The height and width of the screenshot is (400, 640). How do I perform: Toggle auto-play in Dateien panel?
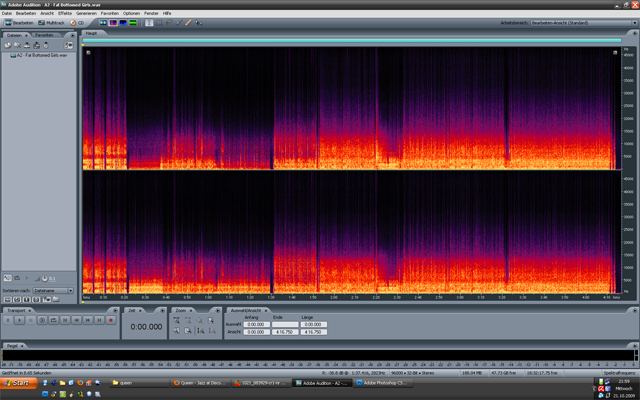7,278
